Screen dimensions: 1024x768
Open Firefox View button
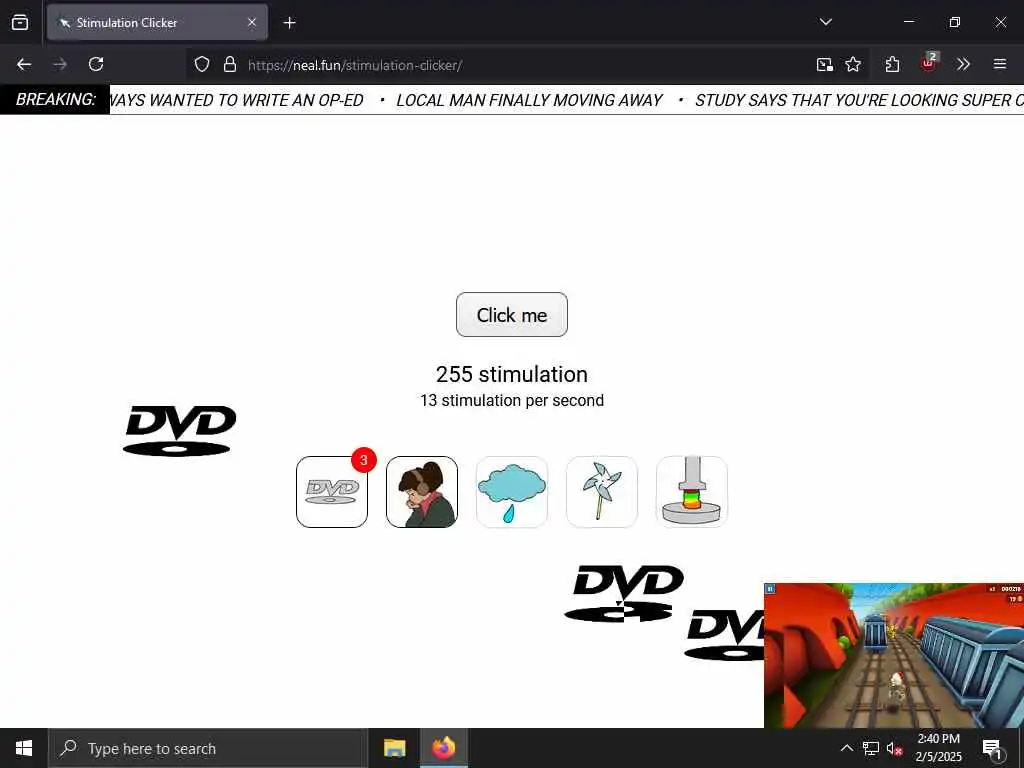tap(20, 22)
